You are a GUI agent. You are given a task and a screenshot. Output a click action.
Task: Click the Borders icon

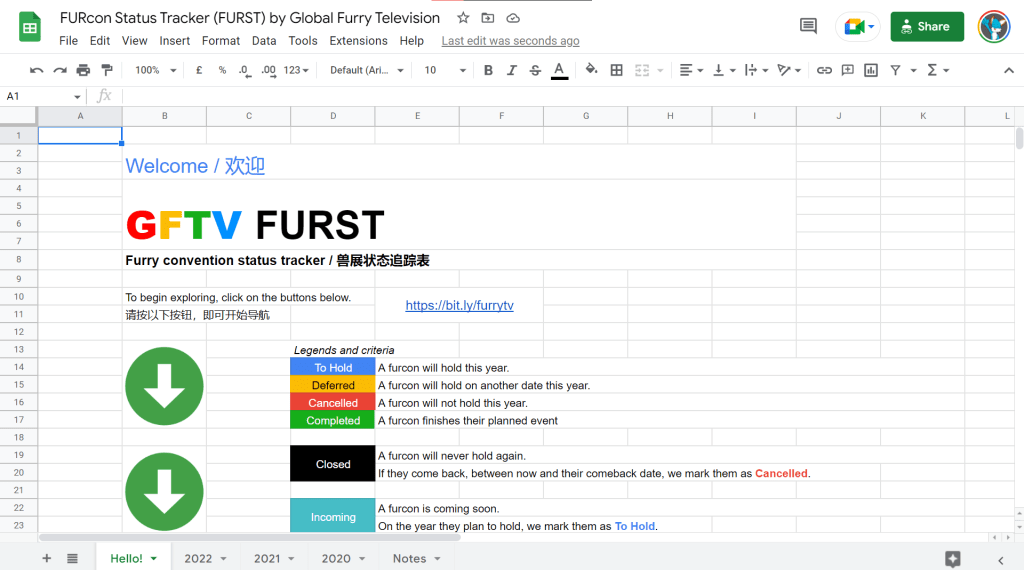[x=617, y=70]
